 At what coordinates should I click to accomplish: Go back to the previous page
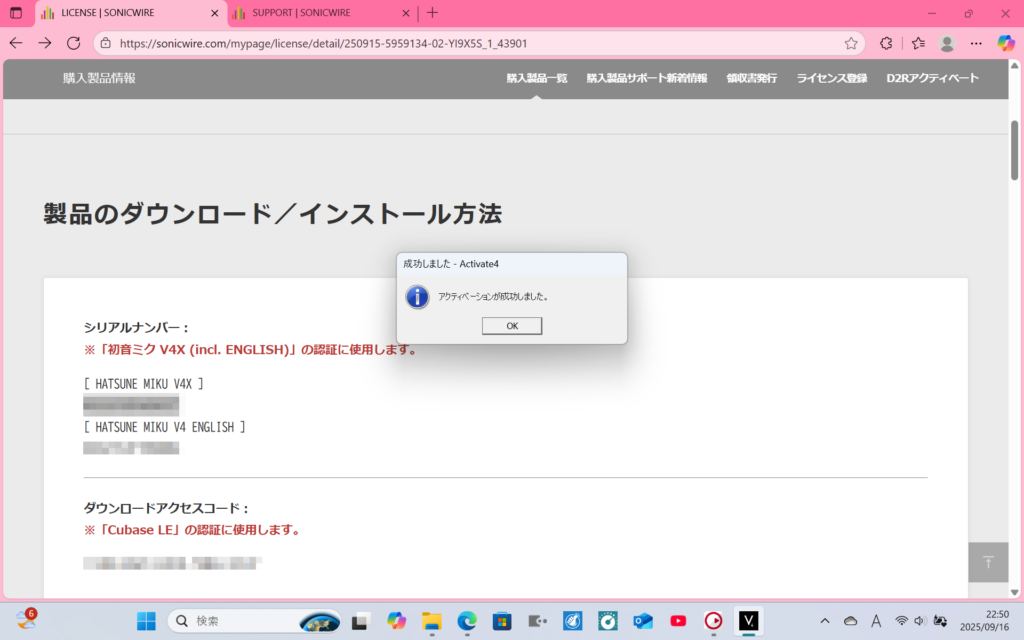coord(16,43)
